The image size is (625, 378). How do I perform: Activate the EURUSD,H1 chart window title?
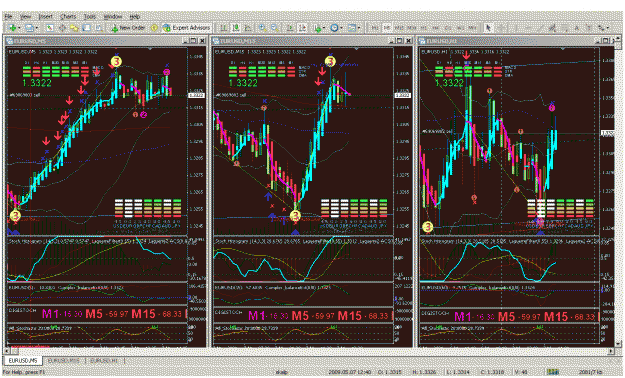click(506, 41)
